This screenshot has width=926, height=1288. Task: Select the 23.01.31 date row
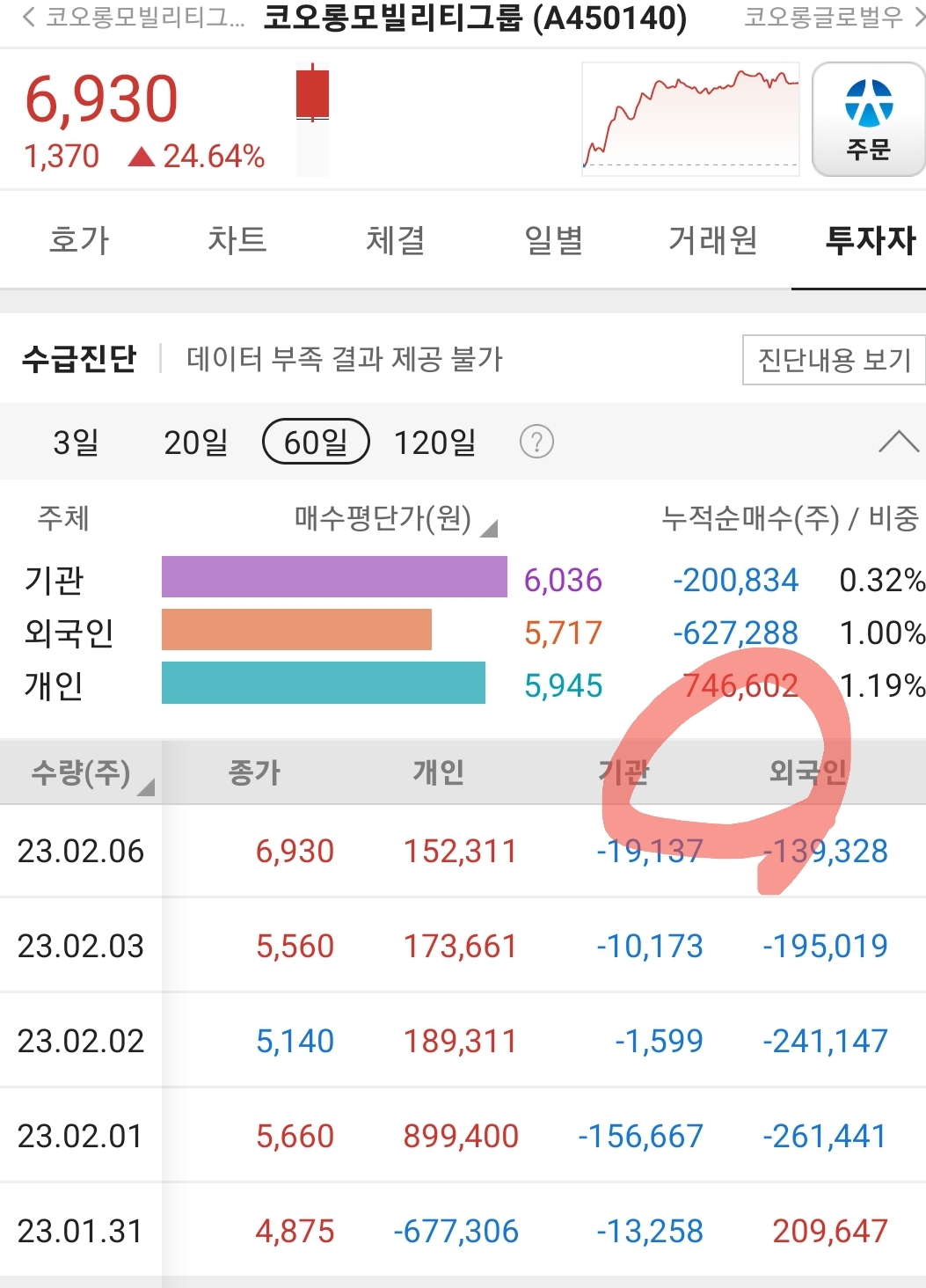[x=463, y=1232]
